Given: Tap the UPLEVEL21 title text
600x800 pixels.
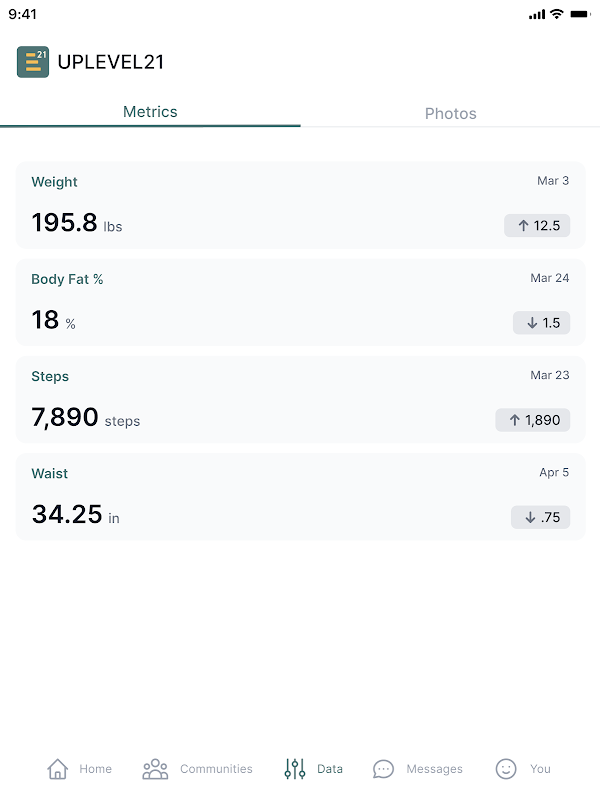Looking at the screenshot, I should click(111, 62).
